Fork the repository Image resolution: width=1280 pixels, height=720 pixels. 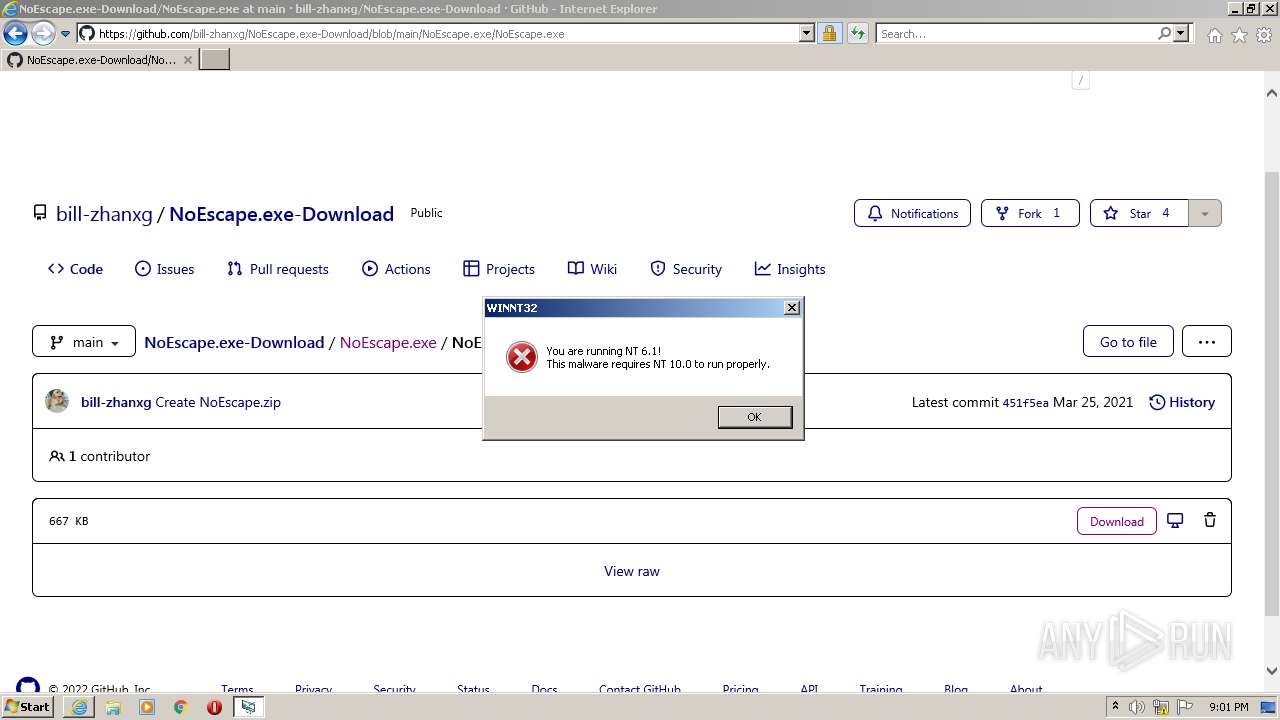[x=1030, y=213]
